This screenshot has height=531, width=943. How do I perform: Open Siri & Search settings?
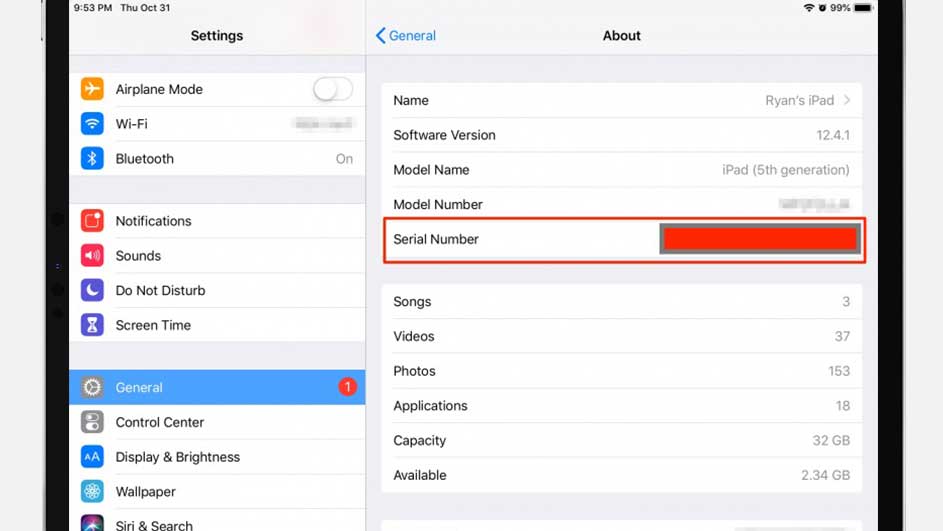tap(154, 524)
